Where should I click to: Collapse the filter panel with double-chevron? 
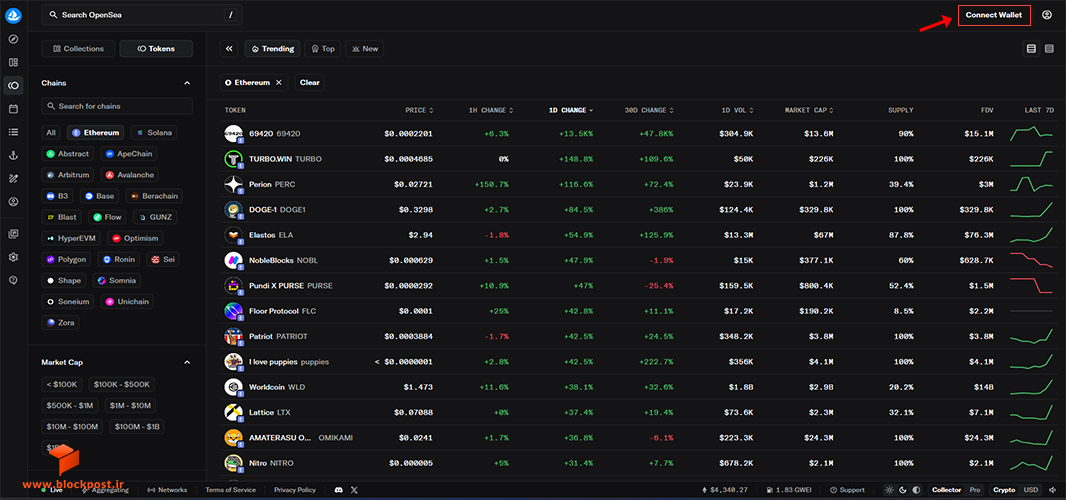point(229,49)
